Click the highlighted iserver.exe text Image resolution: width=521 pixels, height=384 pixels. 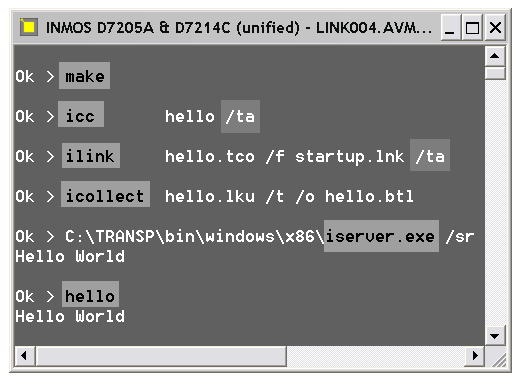click(x=381, y=236)
